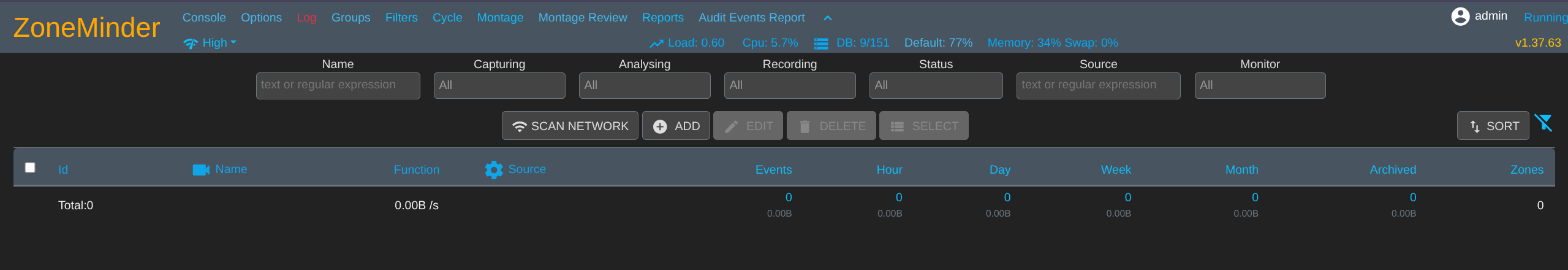This screenshot has width=1568, height=270.
Task: Click the admin user account icon
Action: coord(1460,17)
